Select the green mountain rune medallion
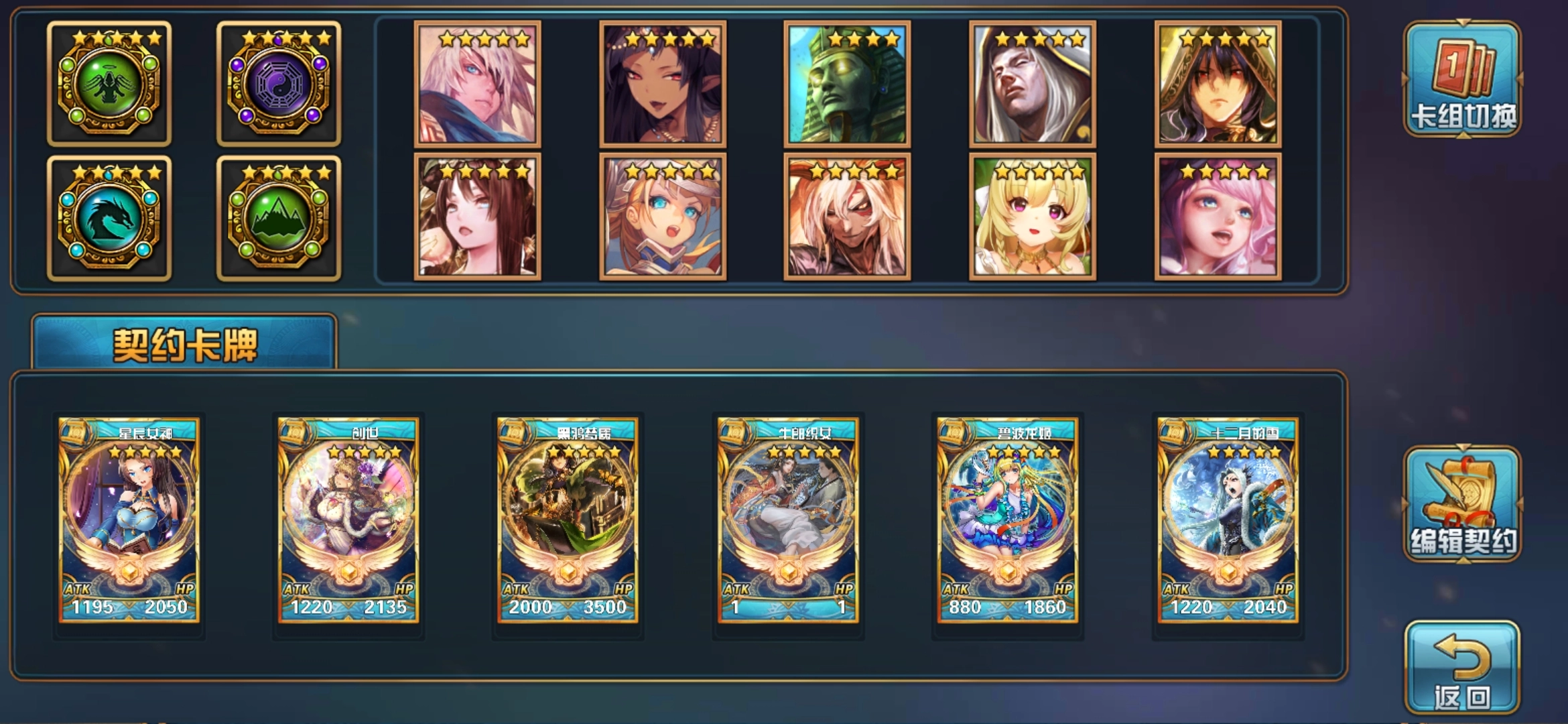The image size is (1568, 724). tap(279, 219)
